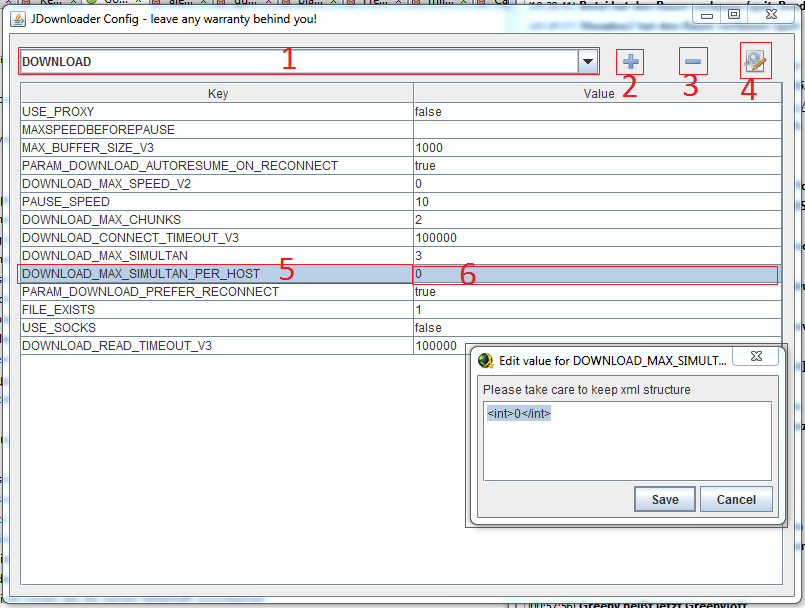Select PARAM_DOWNLOAD_PREFER_RECONNECT row
805x608 pixels.
pyautogui.click(x=217, y=292)
